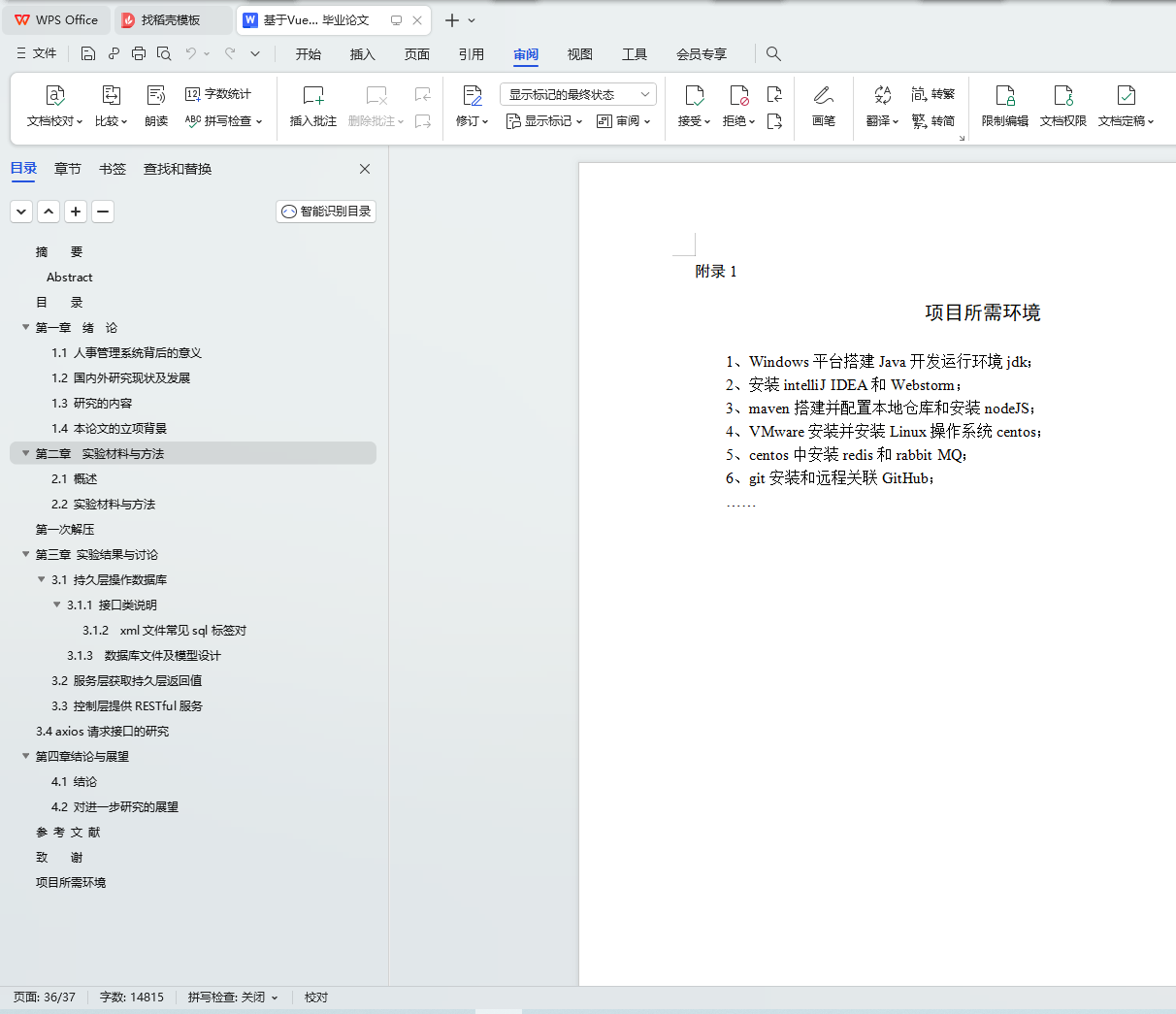Jump to 参 考 文 献 in outline
The height and width of the screenshot is (1014, 1176).
[x=68, y=832]
